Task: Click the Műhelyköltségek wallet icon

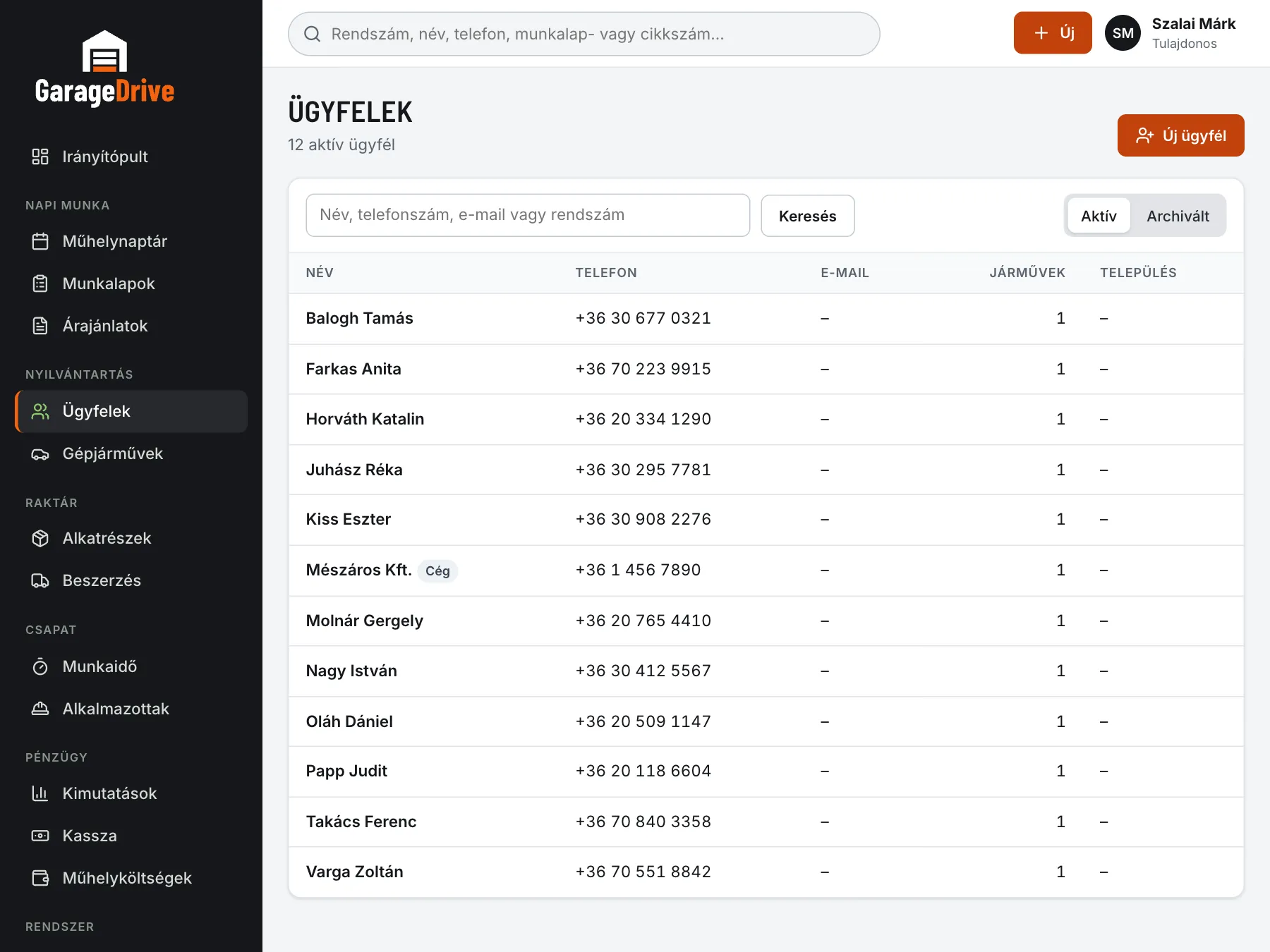Action: [x=40, y=878]
